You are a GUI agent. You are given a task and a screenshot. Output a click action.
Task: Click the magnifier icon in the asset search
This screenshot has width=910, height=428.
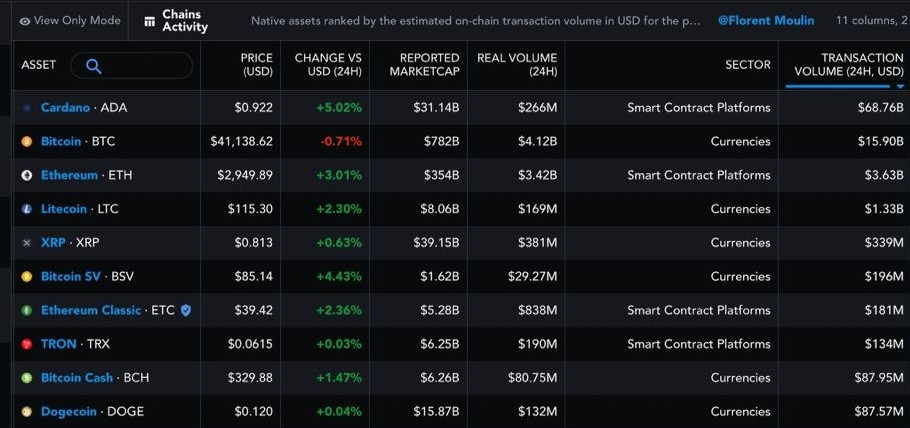point(93,66)
